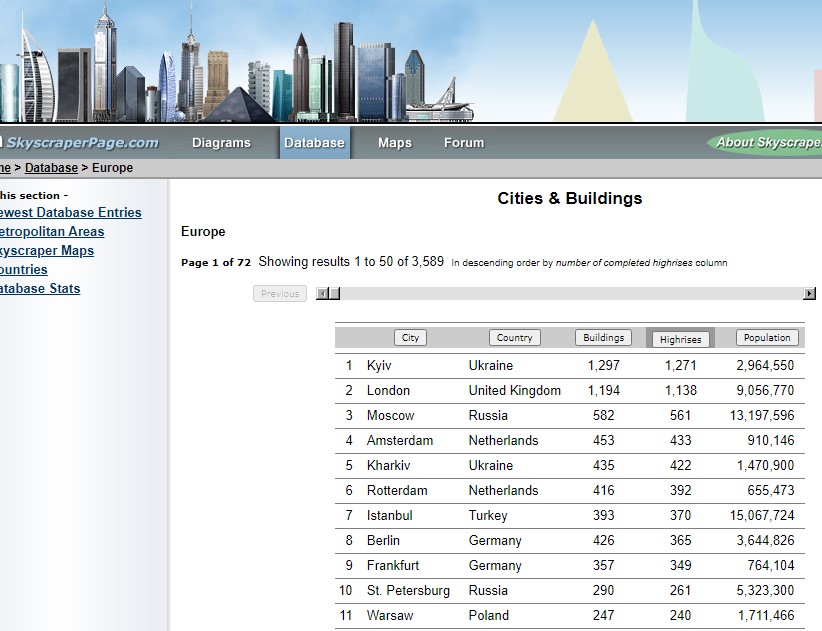Sort table by City column
The height and width of the screenshot is (631, 822).
coord(410,338)
